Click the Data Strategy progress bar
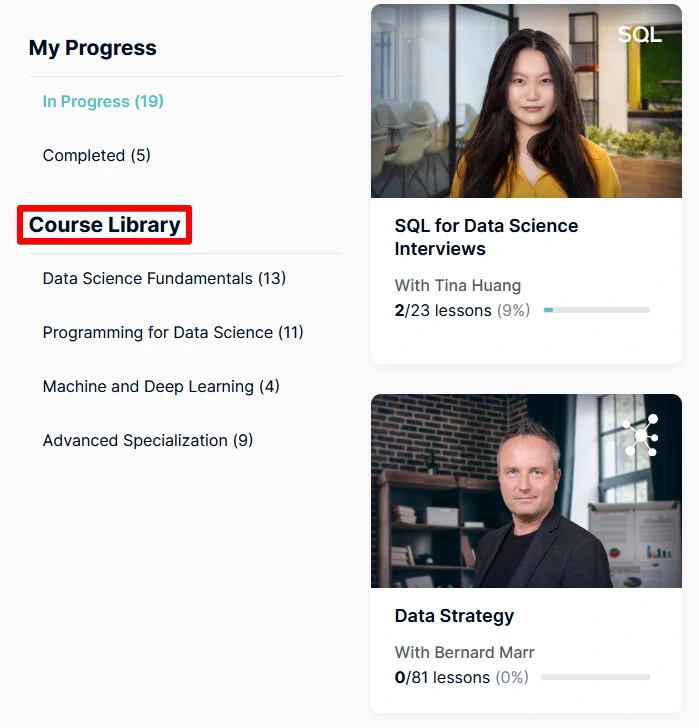The image size is (699, 728). pos(595,677)
